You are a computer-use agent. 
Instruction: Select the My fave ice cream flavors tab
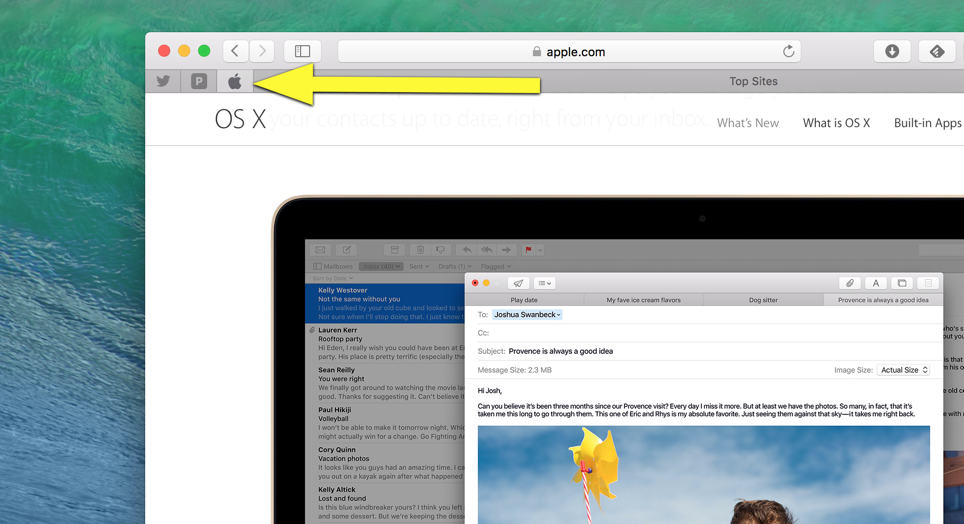(x=643, y=300)
